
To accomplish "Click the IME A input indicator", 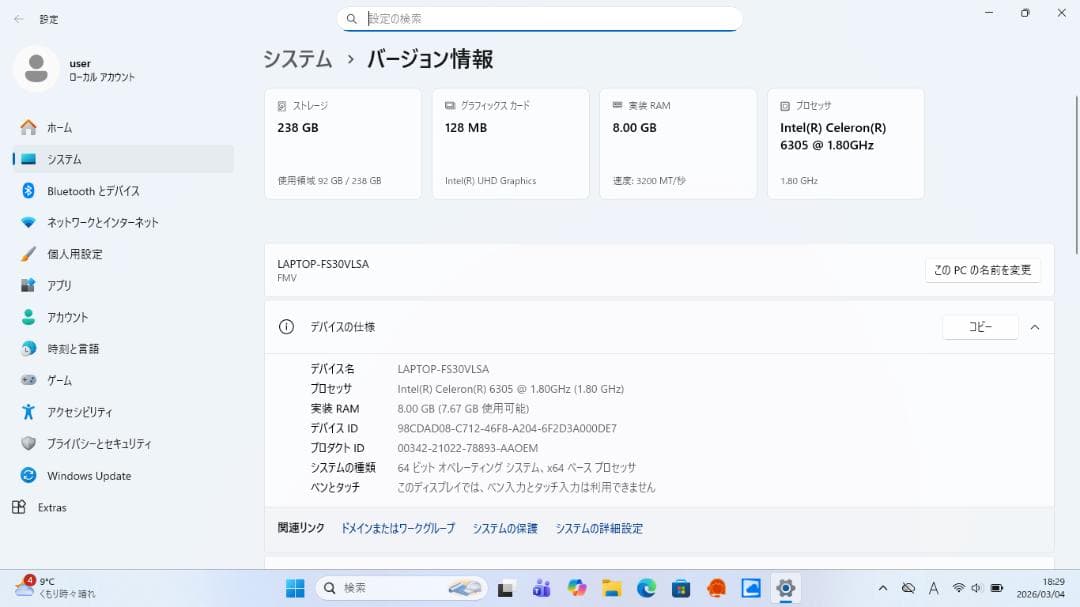I will [933, 588].
